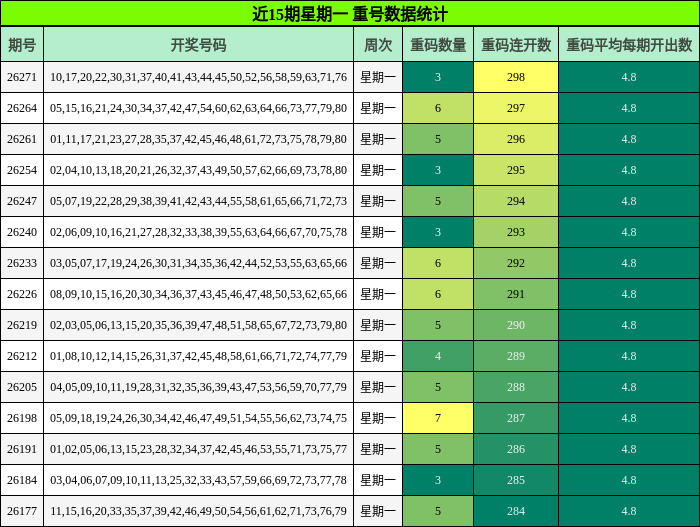The width and height of the screenshot is (700, 527).
Task: Click the 期号 column header
Action: click(22, 45)
